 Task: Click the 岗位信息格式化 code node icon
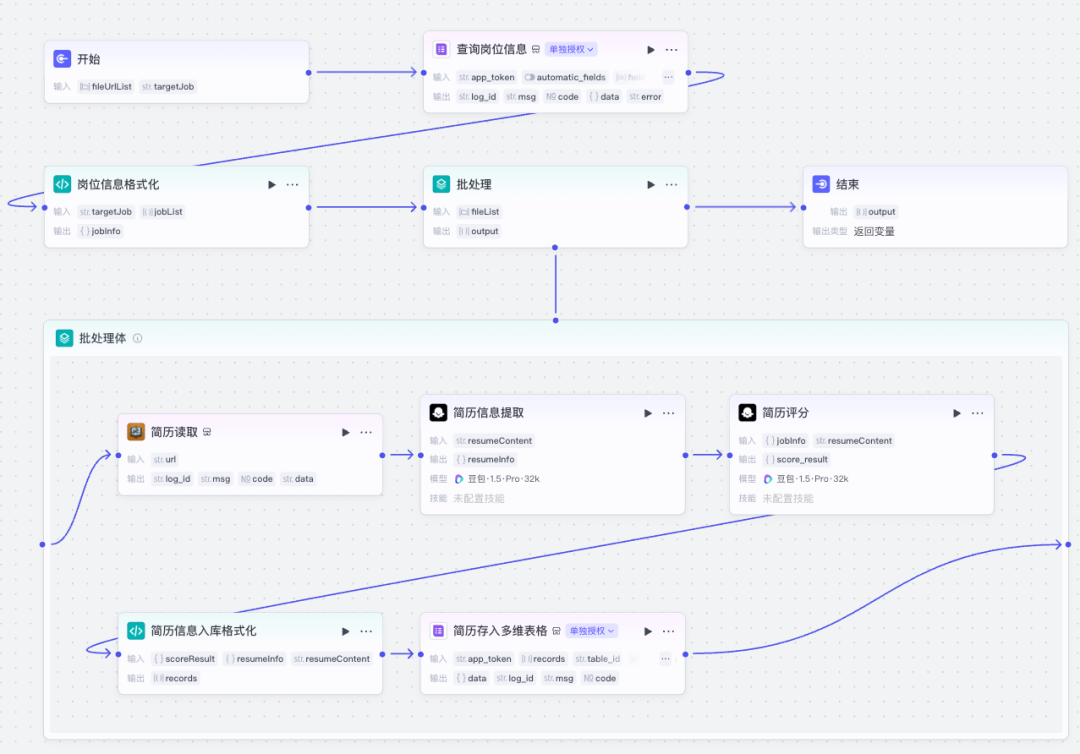coord(62,185)
